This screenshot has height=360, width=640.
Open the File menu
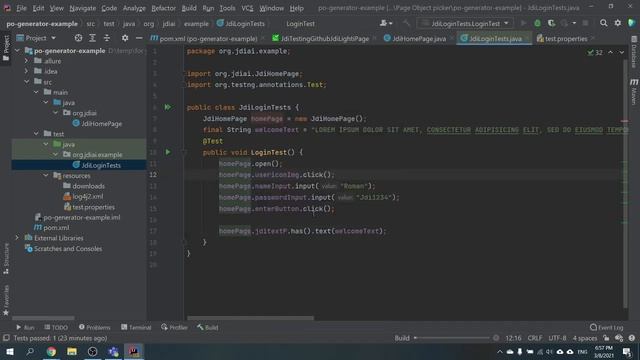(x=21, y=8)
